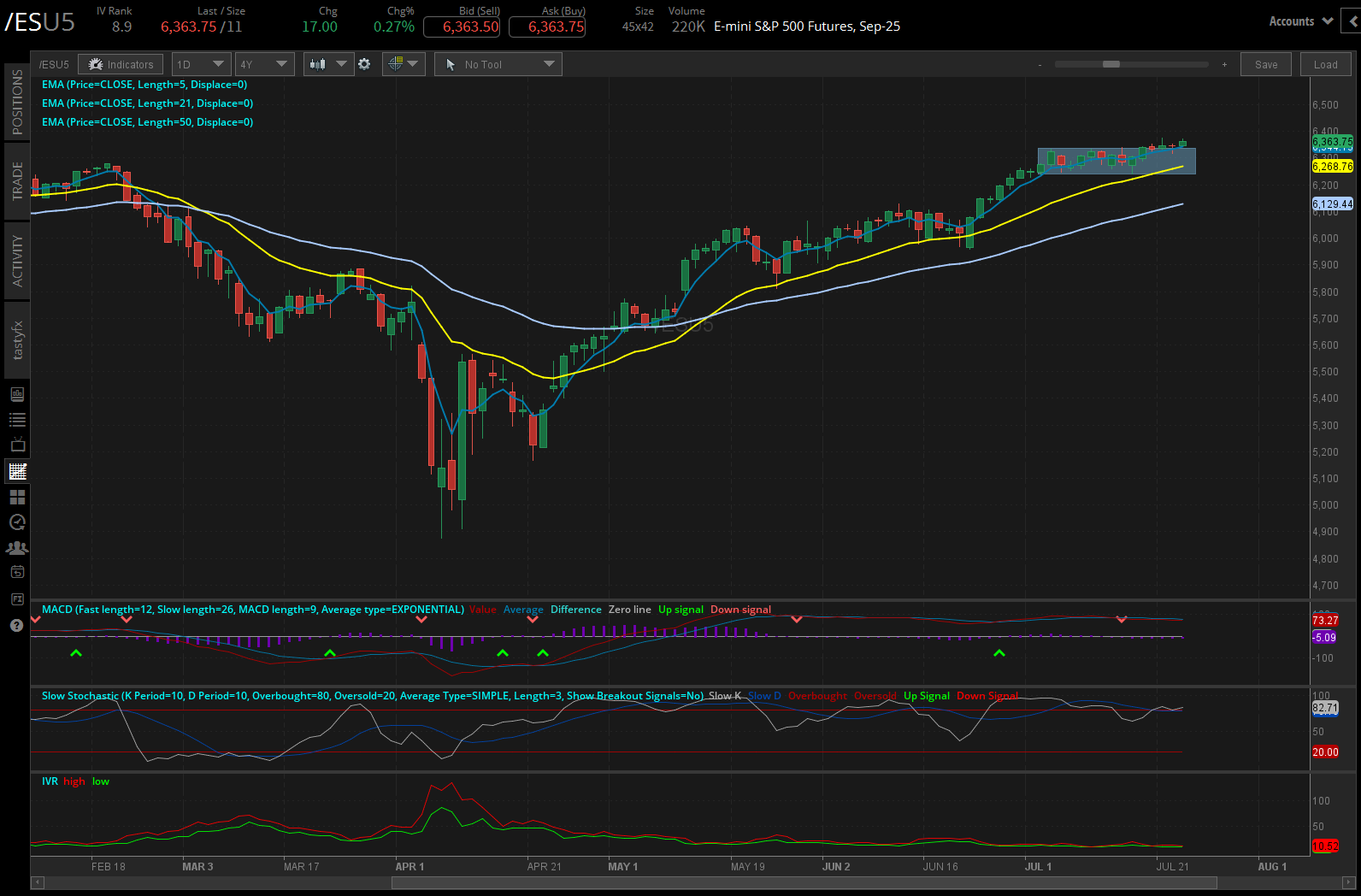This screenshot has width=1361, height=896.
Task: Click the MACD 73.27 value tag
Action: pyautogui.click(x=1325, y=621)
